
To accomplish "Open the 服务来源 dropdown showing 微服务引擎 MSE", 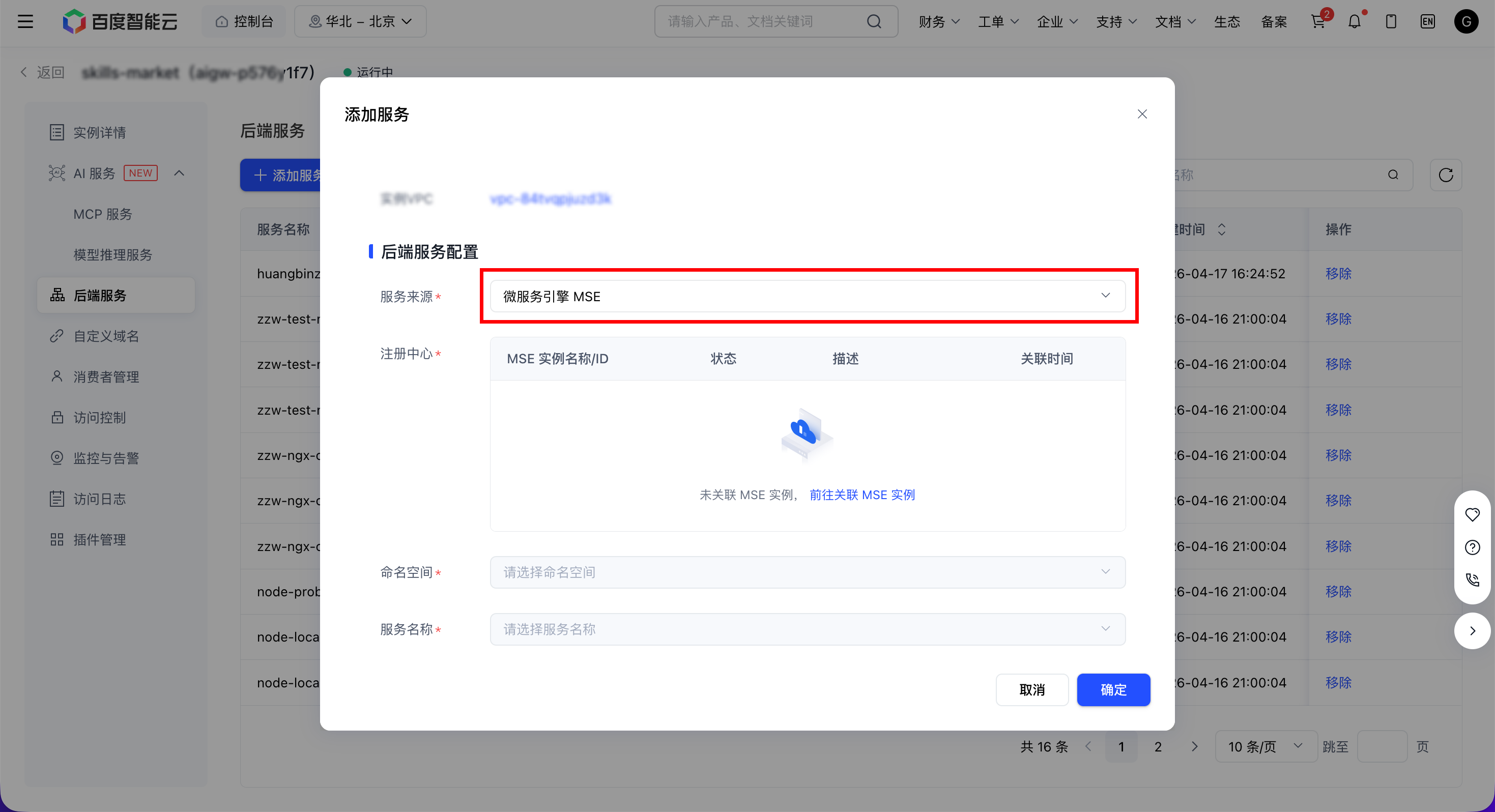I will (807, 297).
